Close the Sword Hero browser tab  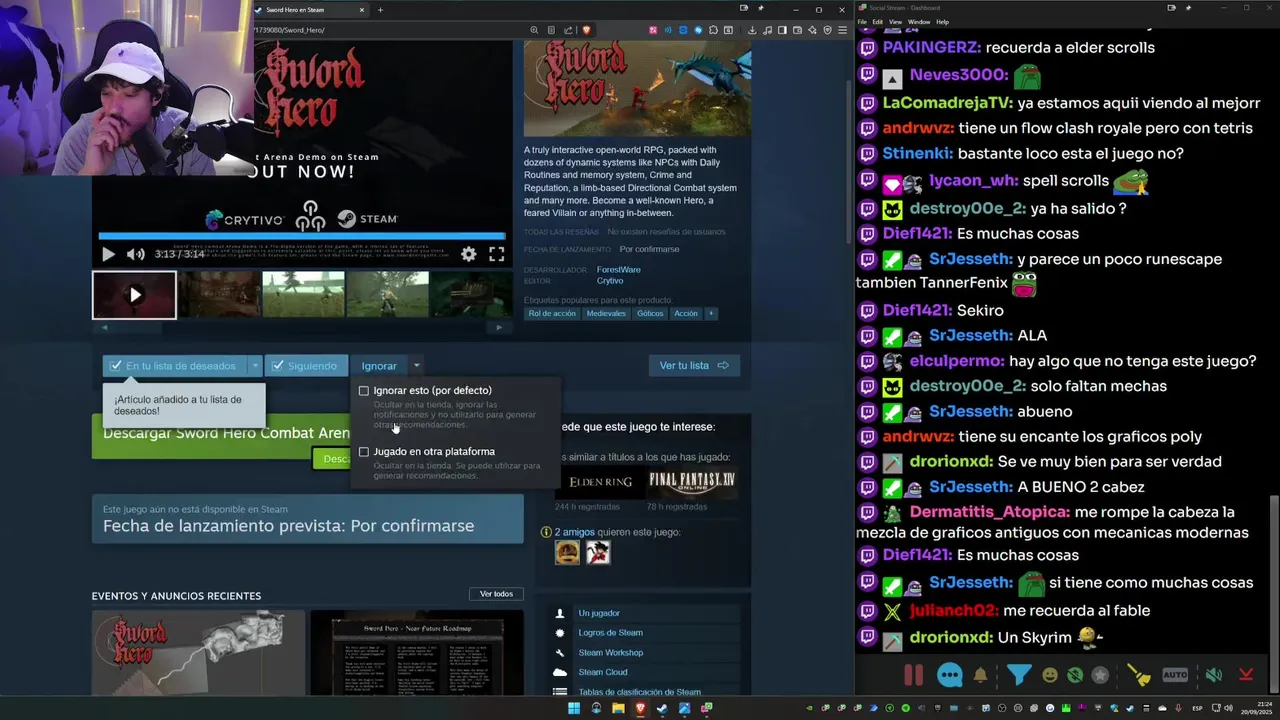tap(362, 10)
